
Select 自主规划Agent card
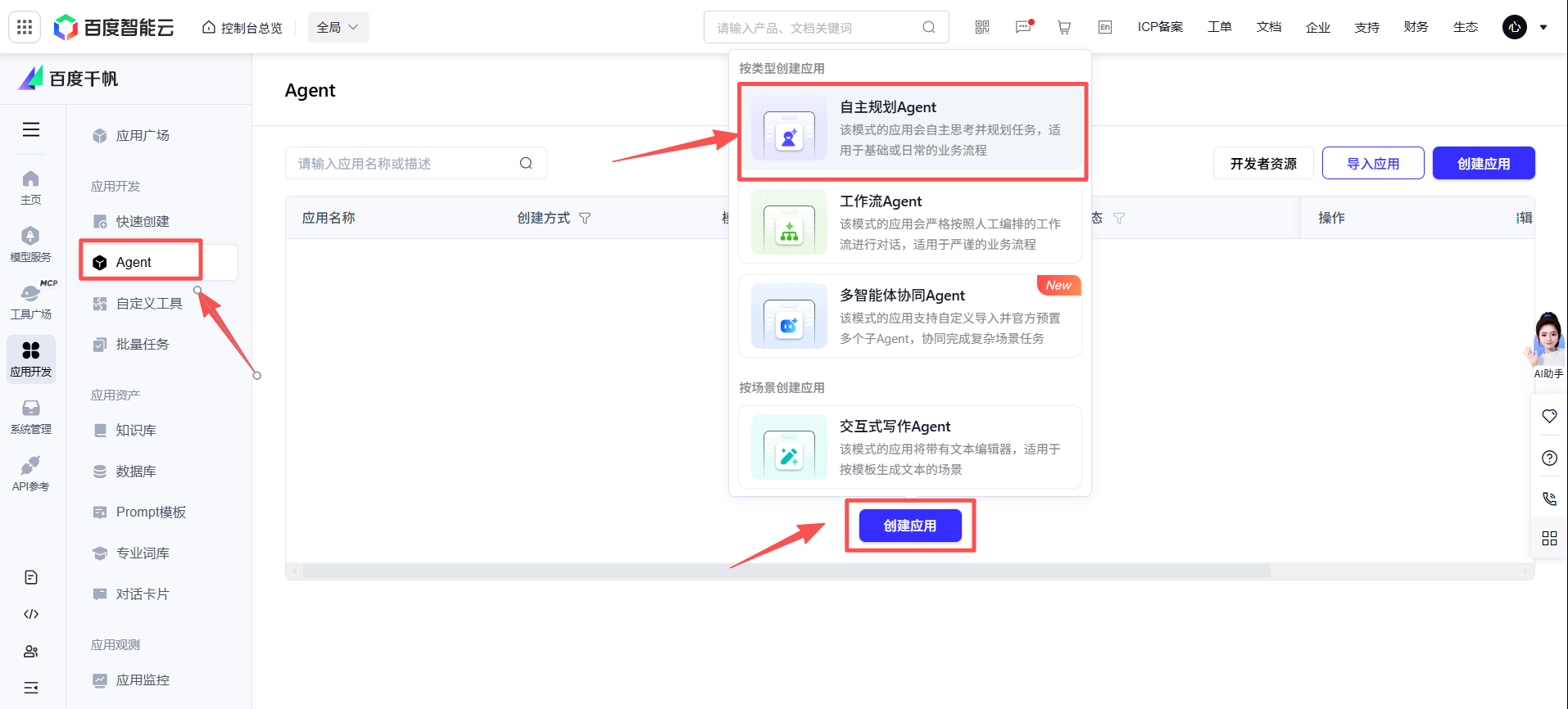pos(910,129)
